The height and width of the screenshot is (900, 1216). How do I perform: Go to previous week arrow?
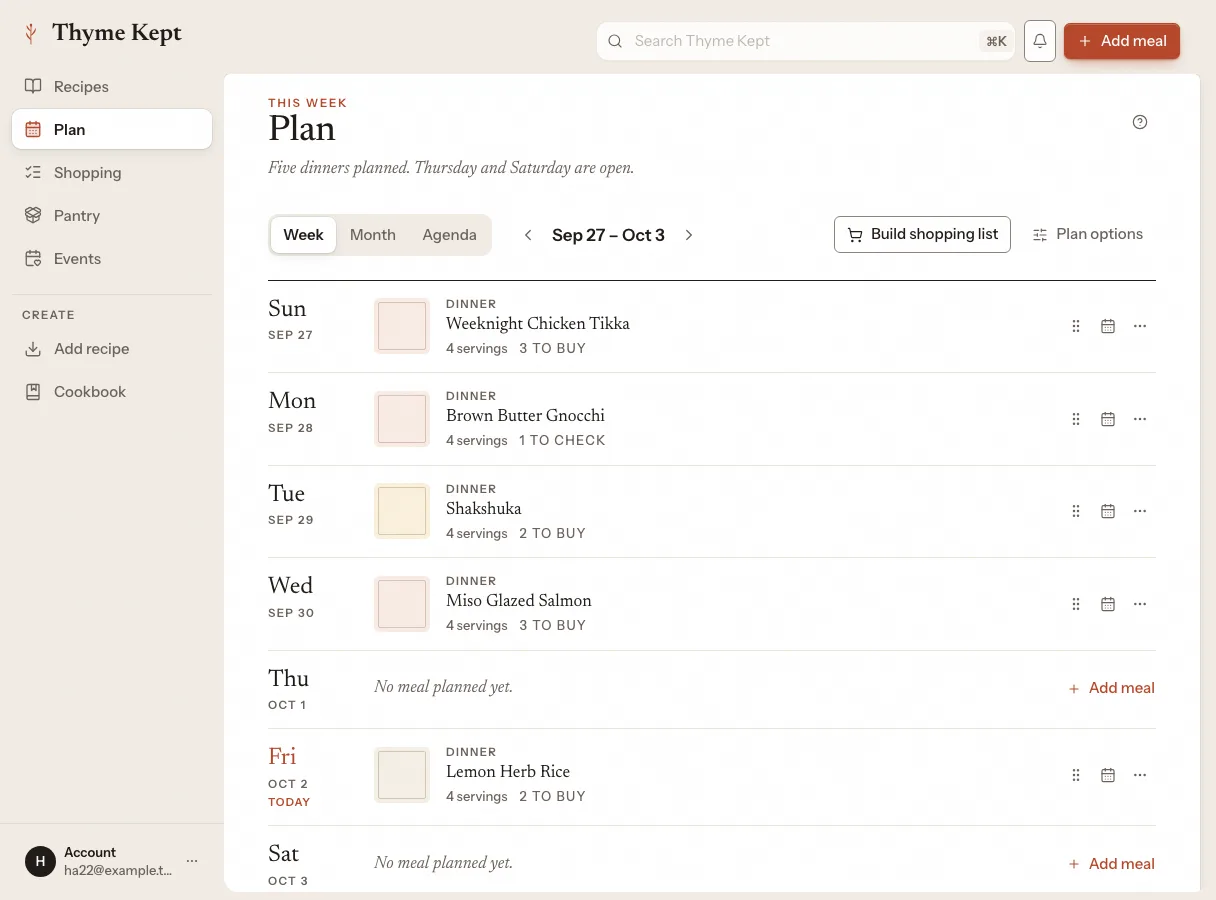(528, 235)
